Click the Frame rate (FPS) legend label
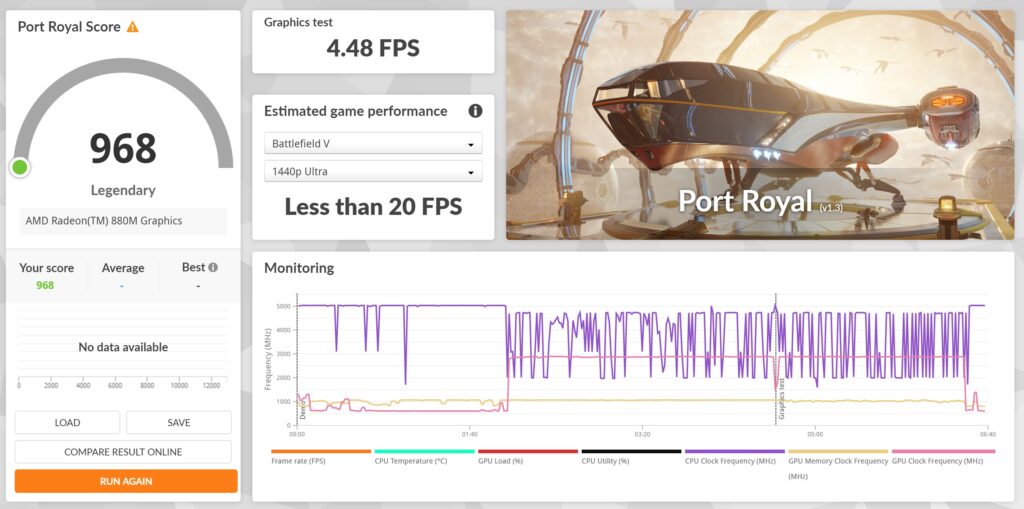The width and height of the screenshot is (1024, 509). 298,461
